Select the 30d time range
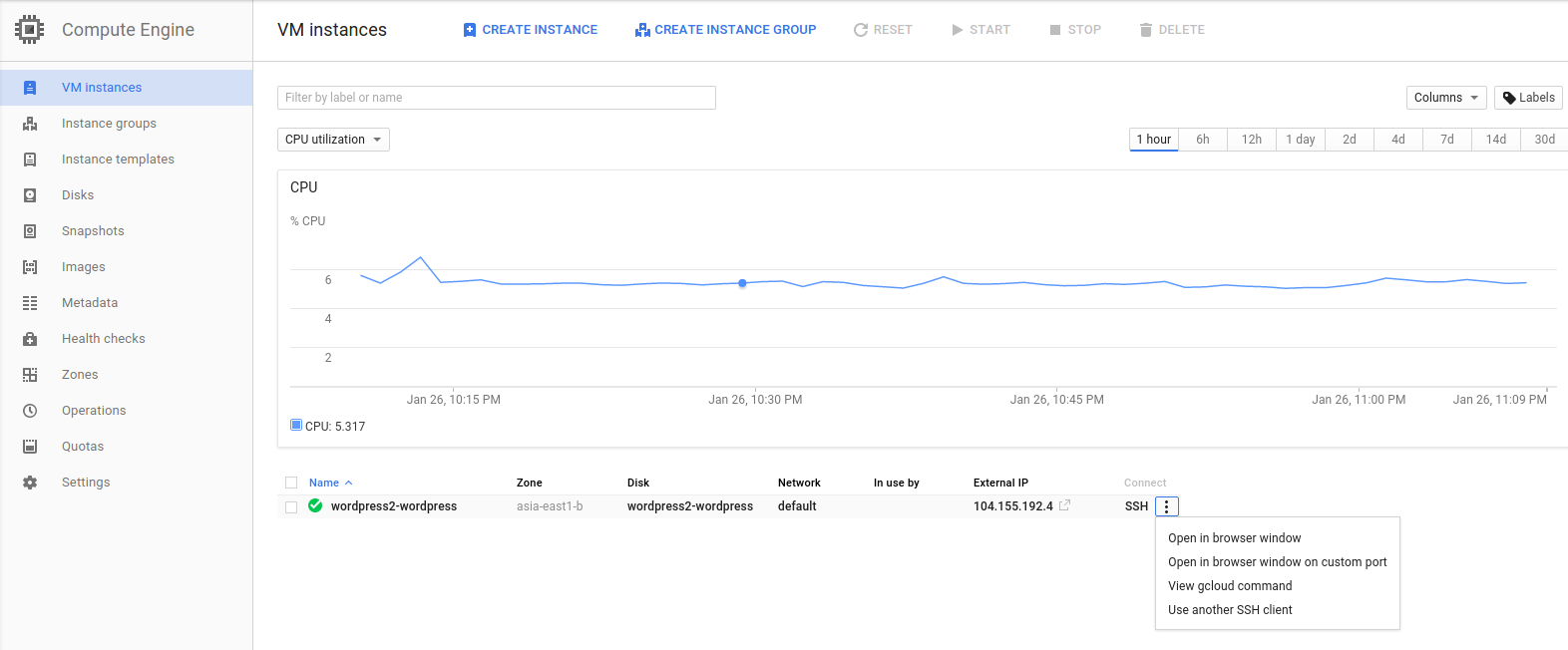This screenshot has width=1568, height=650. click(1544, 140)
